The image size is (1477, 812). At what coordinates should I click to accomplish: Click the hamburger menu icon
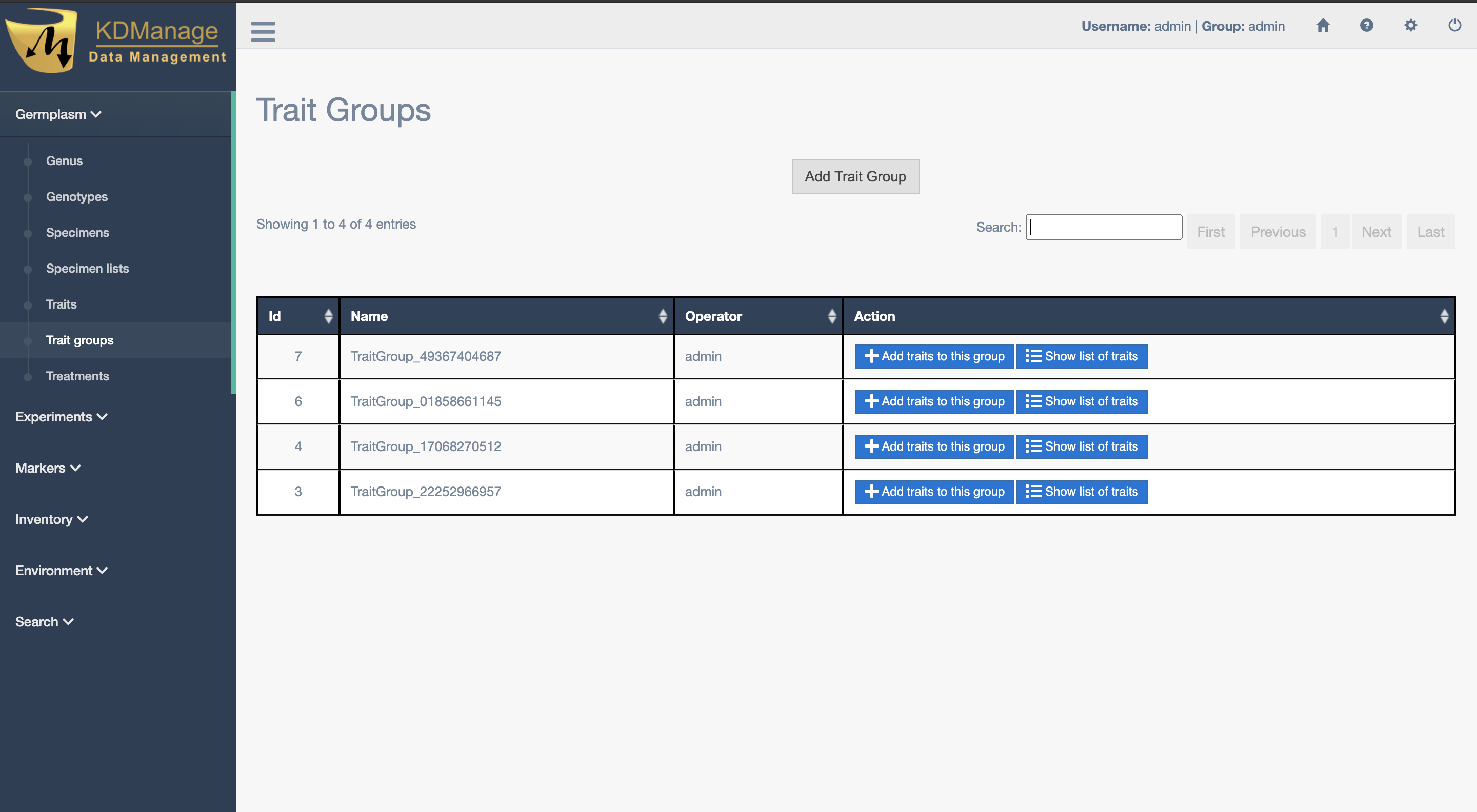[263, 31]
